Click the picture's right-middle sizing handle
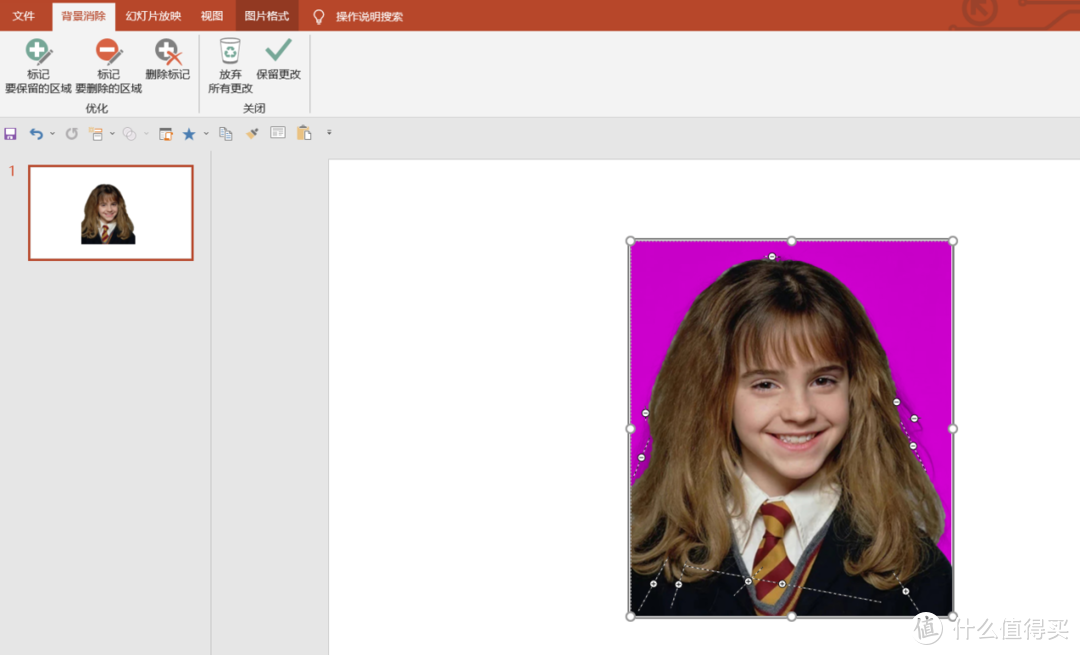This screenshot has height=655, width=1080. point(953,428)
